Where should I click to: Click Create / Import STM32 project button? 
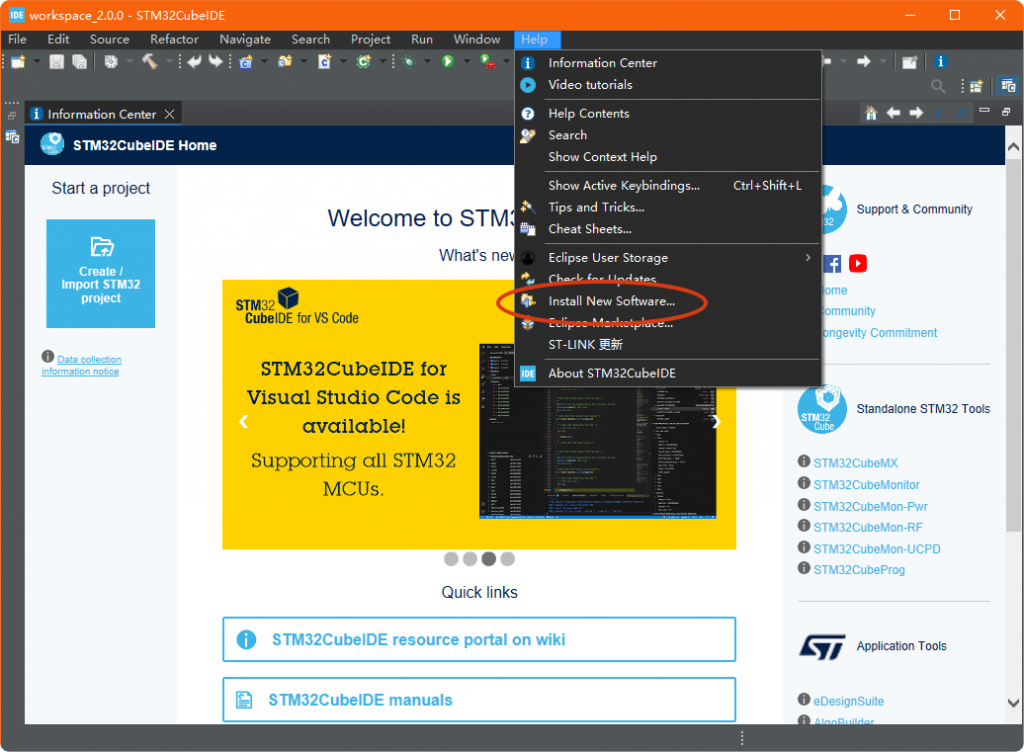click(x=100, y=273)
